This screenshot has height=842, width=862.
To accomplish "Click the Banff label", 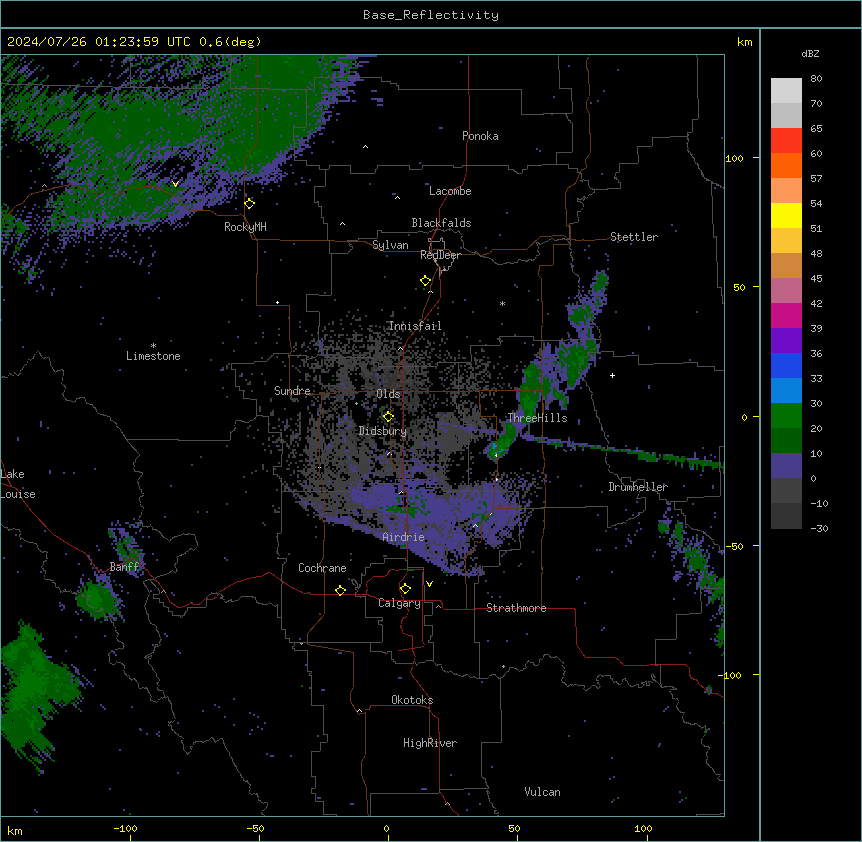I will 125,567.
